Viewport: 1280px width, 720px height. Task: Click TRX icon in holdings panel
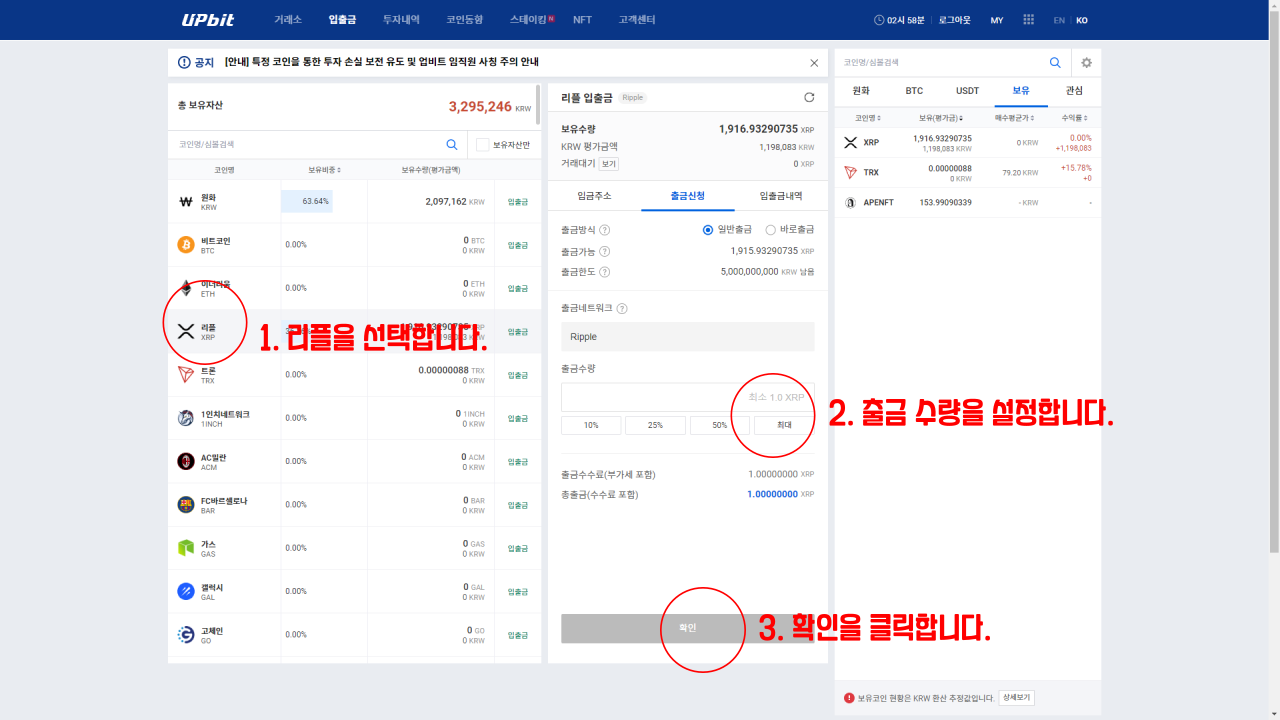click(851, 172)
